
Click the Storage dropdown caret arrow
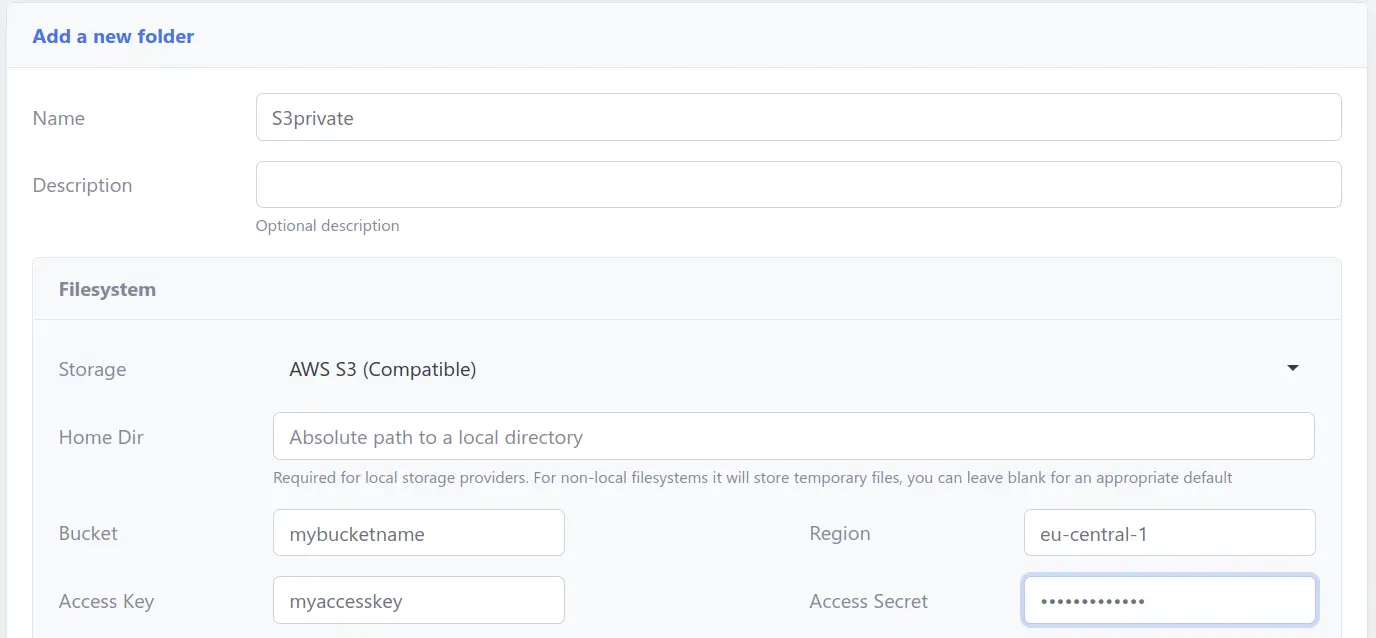1292,369
